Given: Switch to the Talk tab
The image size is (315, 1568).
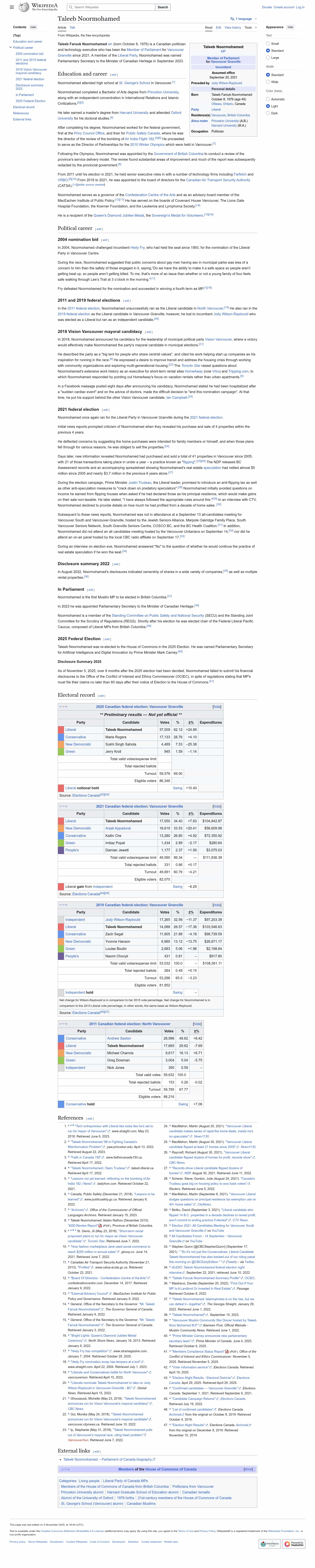Looking at the screenshot, I should click(72, 27).
